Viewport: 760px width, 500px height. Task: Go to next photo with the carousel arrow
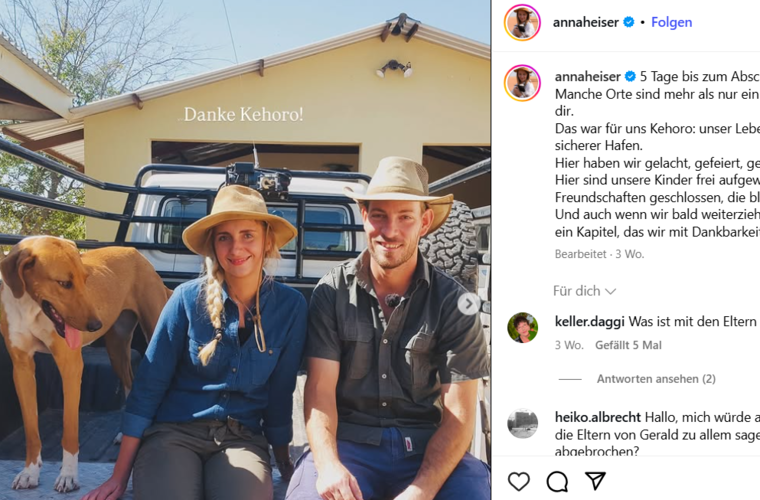[x=469, y=304]
